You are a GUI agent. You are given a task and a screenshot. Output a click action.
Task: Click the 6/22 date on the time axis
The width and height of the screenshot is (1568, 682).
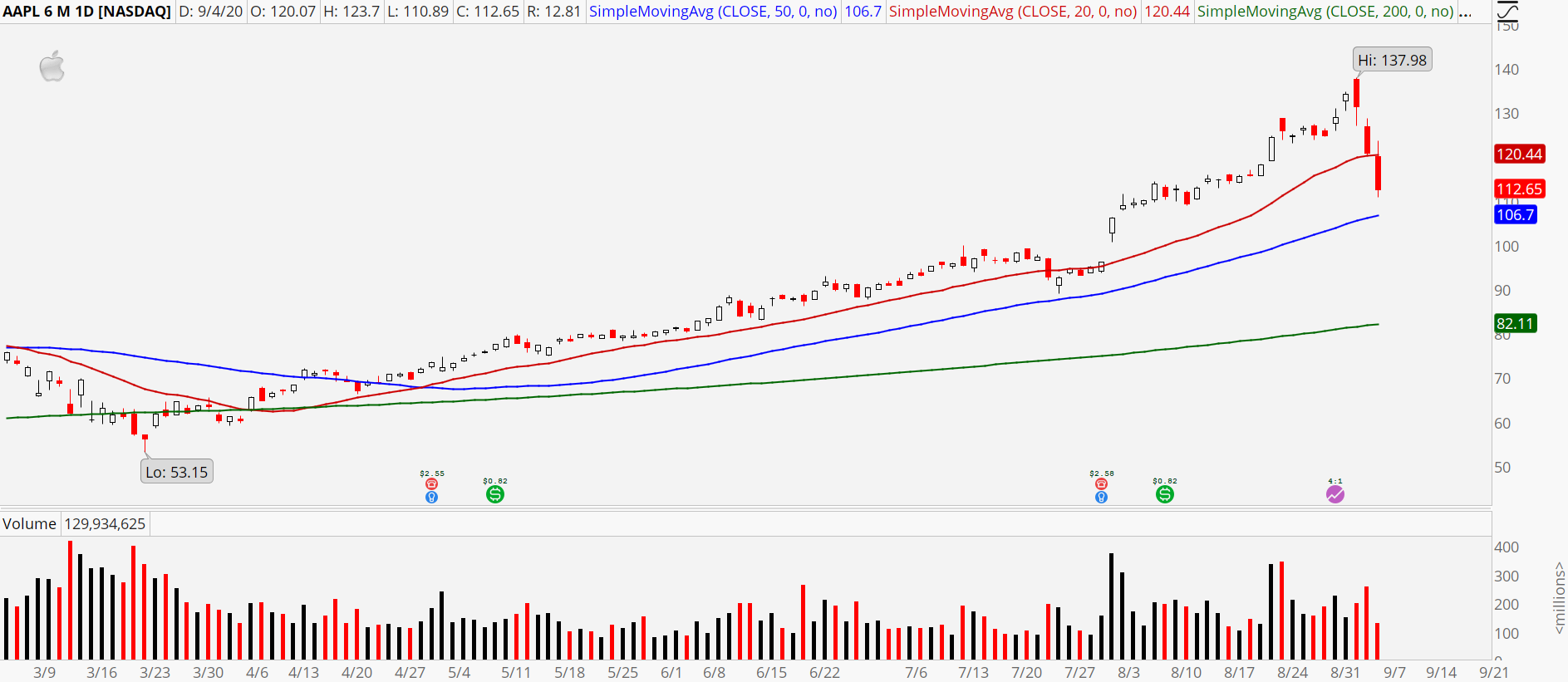824,672
